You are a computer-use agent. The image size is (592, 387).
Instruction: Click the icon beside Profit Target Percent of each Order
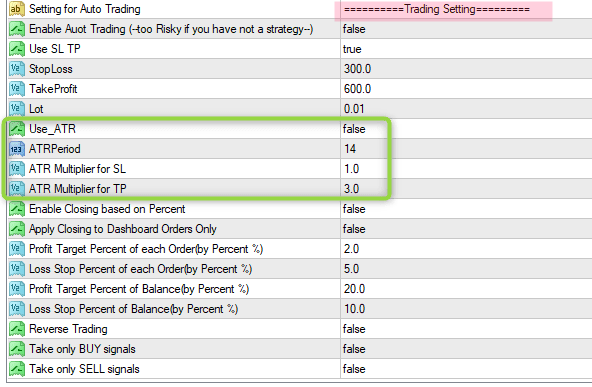click(17, 249)
